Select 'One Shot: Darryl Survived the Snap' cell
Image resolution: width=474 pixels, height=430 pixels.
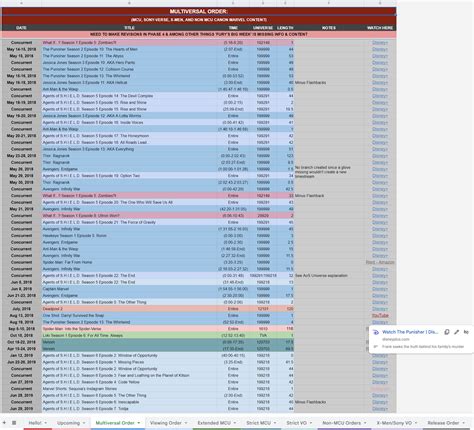coord(129,315)
